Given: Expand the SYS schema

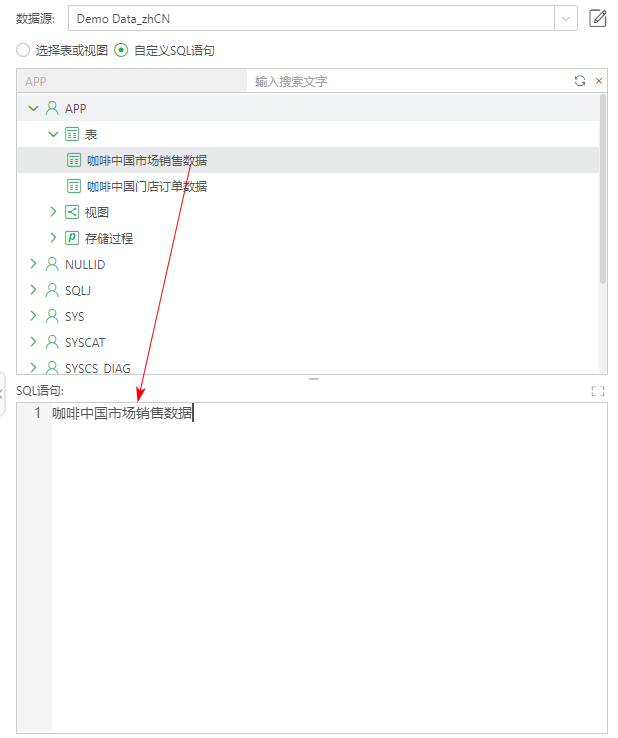Looking at the screenshot, I should (x=33, y=315).
